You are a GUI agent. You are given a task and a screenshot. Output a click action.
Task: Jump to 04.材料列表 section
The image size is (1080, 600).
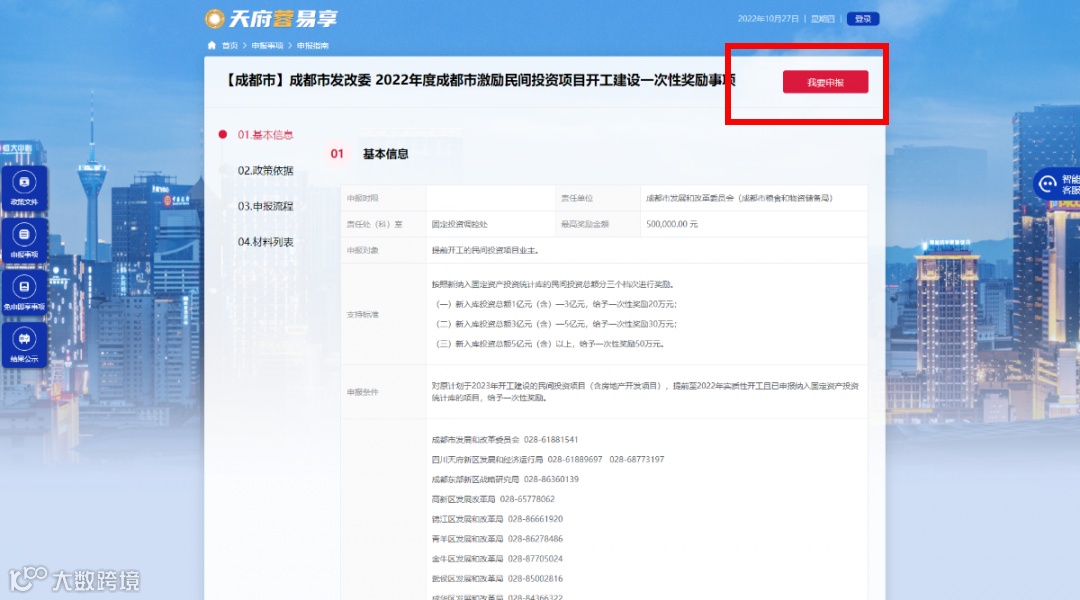pyautogui.click(x=265, y=242)
